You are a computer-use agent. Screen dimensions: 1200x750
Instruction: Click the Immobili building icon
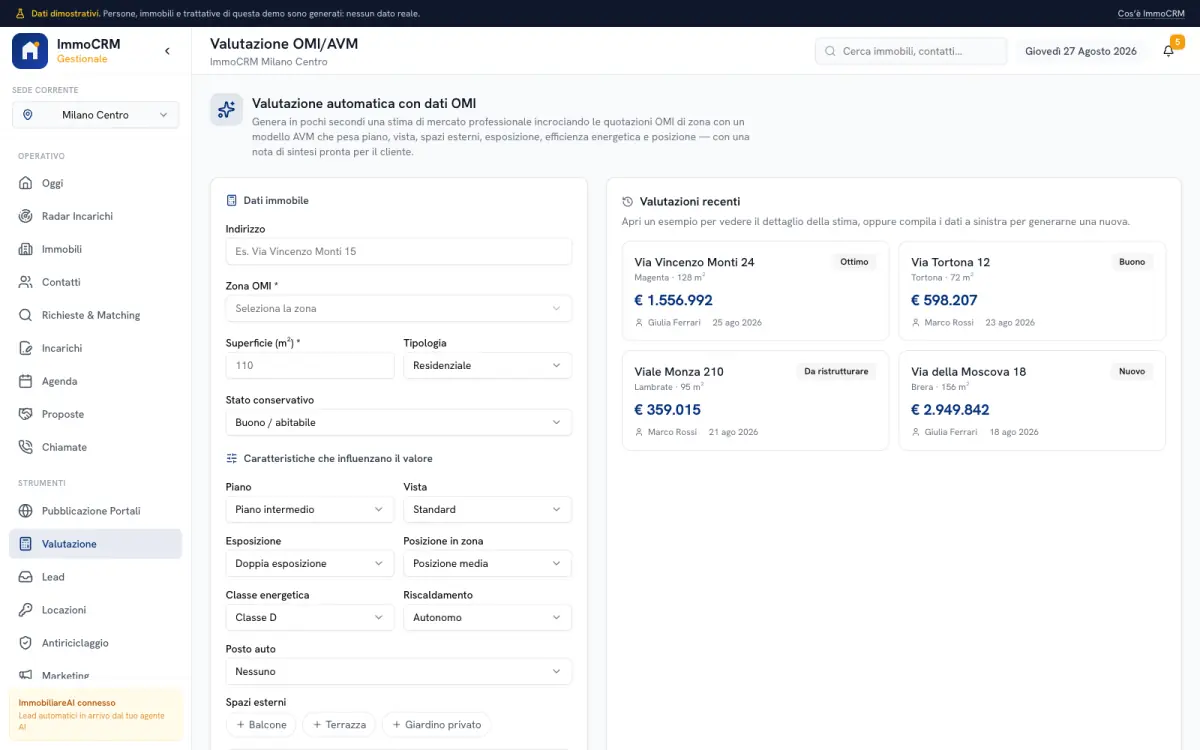coord(26,249)
